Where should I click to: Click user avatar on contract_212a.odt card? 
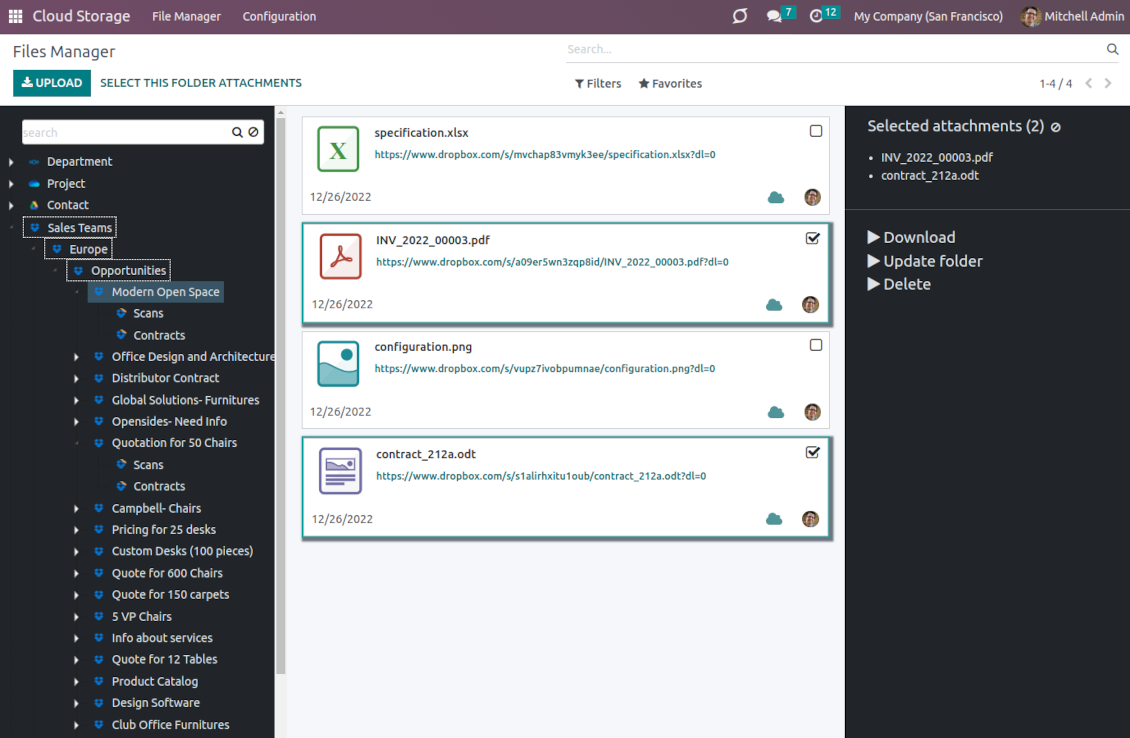click(811, 519)
